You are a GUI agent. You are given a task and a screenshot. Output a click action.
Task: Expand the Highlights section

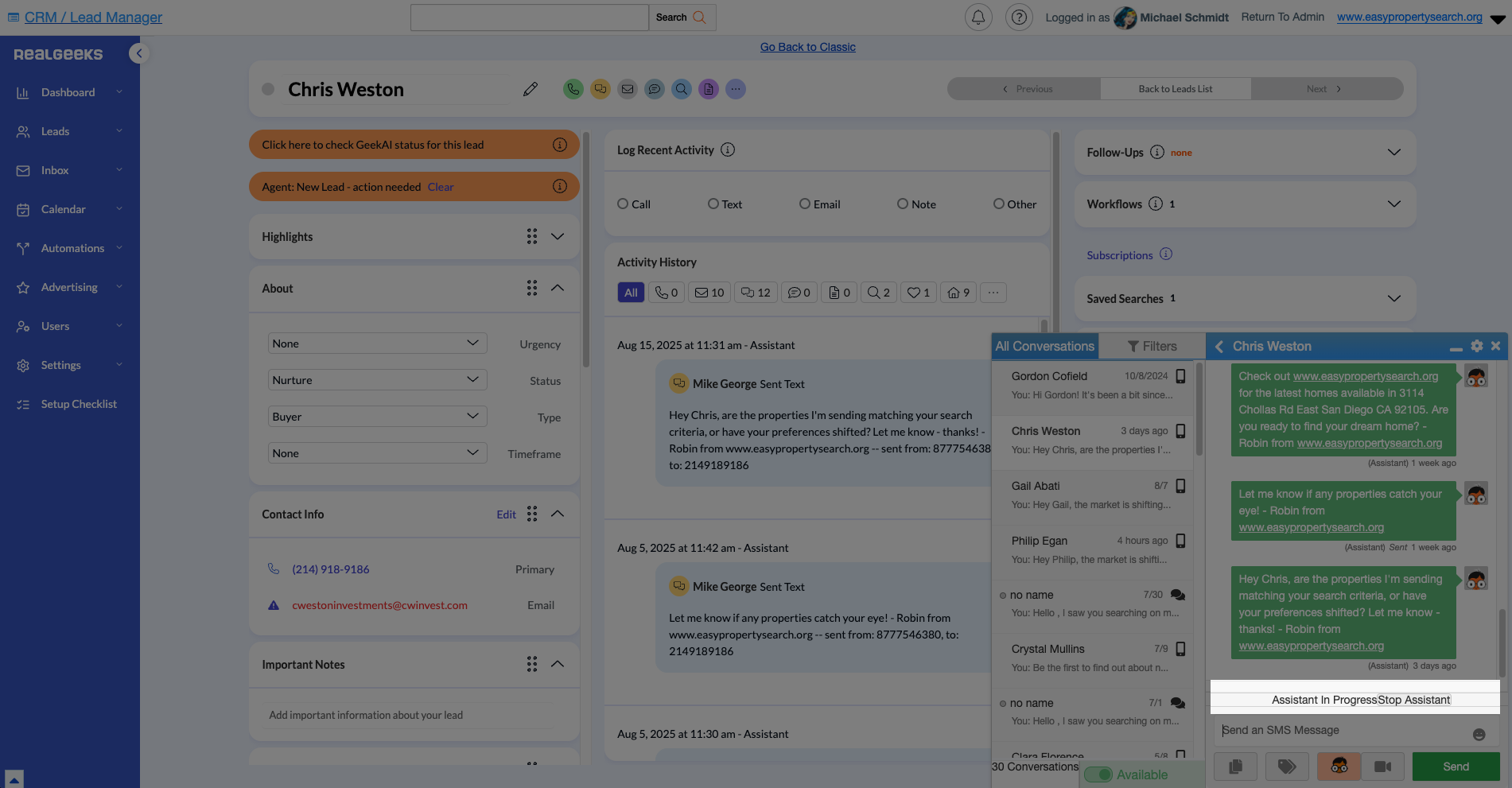tap(558, 236)
